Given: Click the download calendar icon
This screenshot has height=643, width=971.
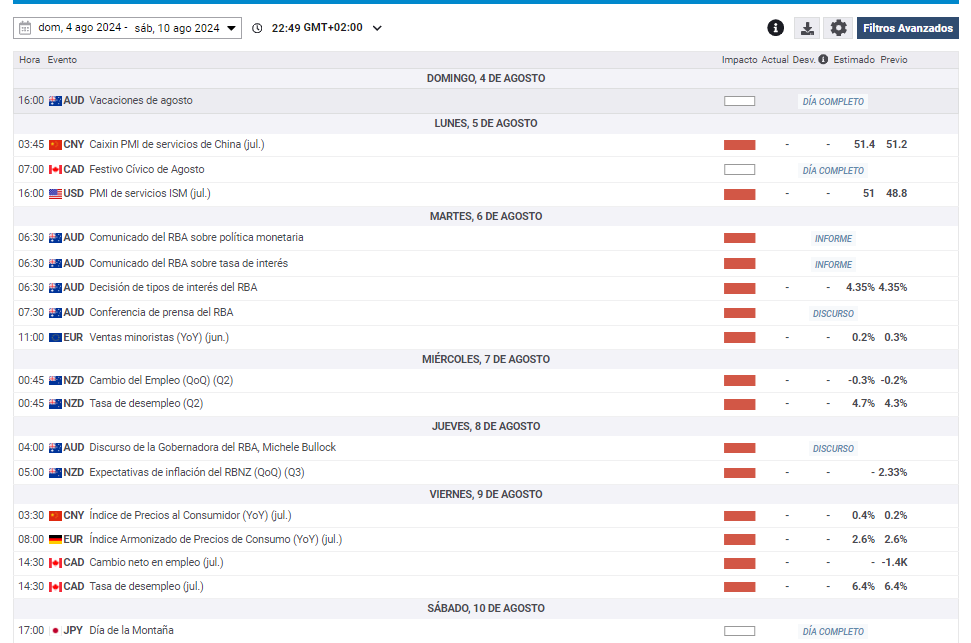Looking at the screenshot, I should [807, 28].
